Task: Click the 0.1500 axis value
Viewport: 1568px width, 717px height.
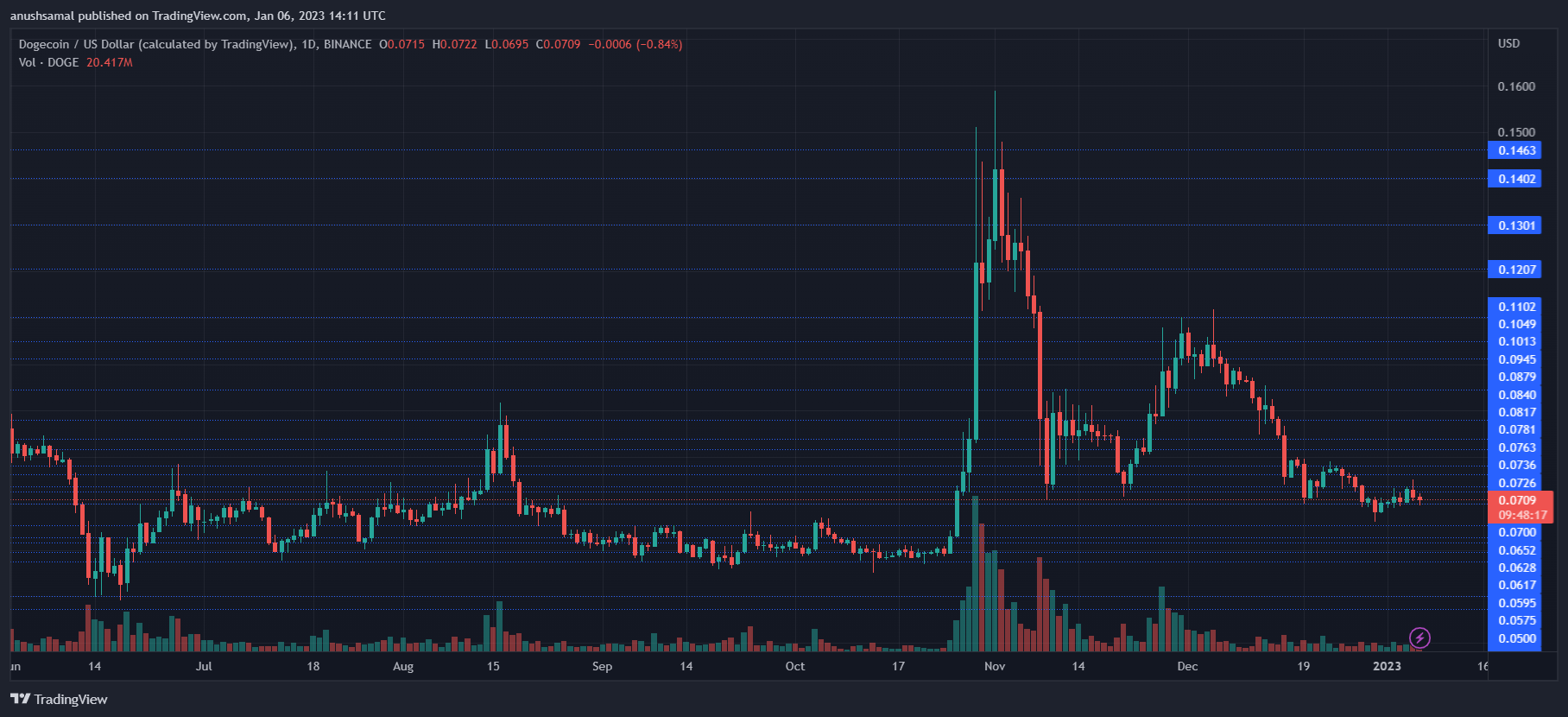Action: [1516, 132]
